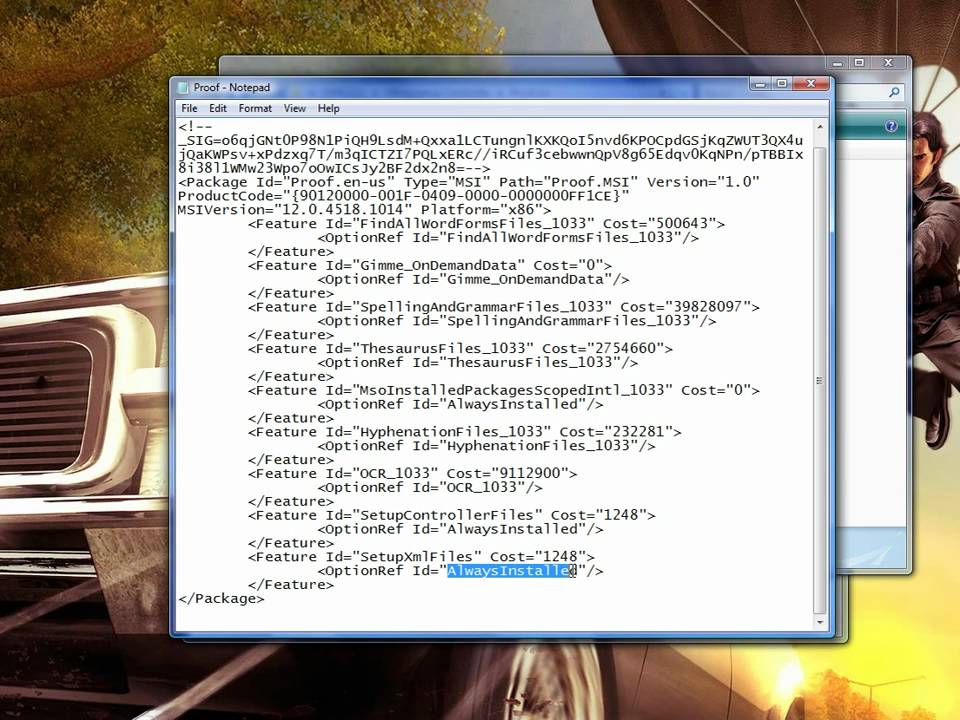Click the text ProductCode="{90120000-001F-0409-0000-0000000FF1CE}"

(403, 196)
